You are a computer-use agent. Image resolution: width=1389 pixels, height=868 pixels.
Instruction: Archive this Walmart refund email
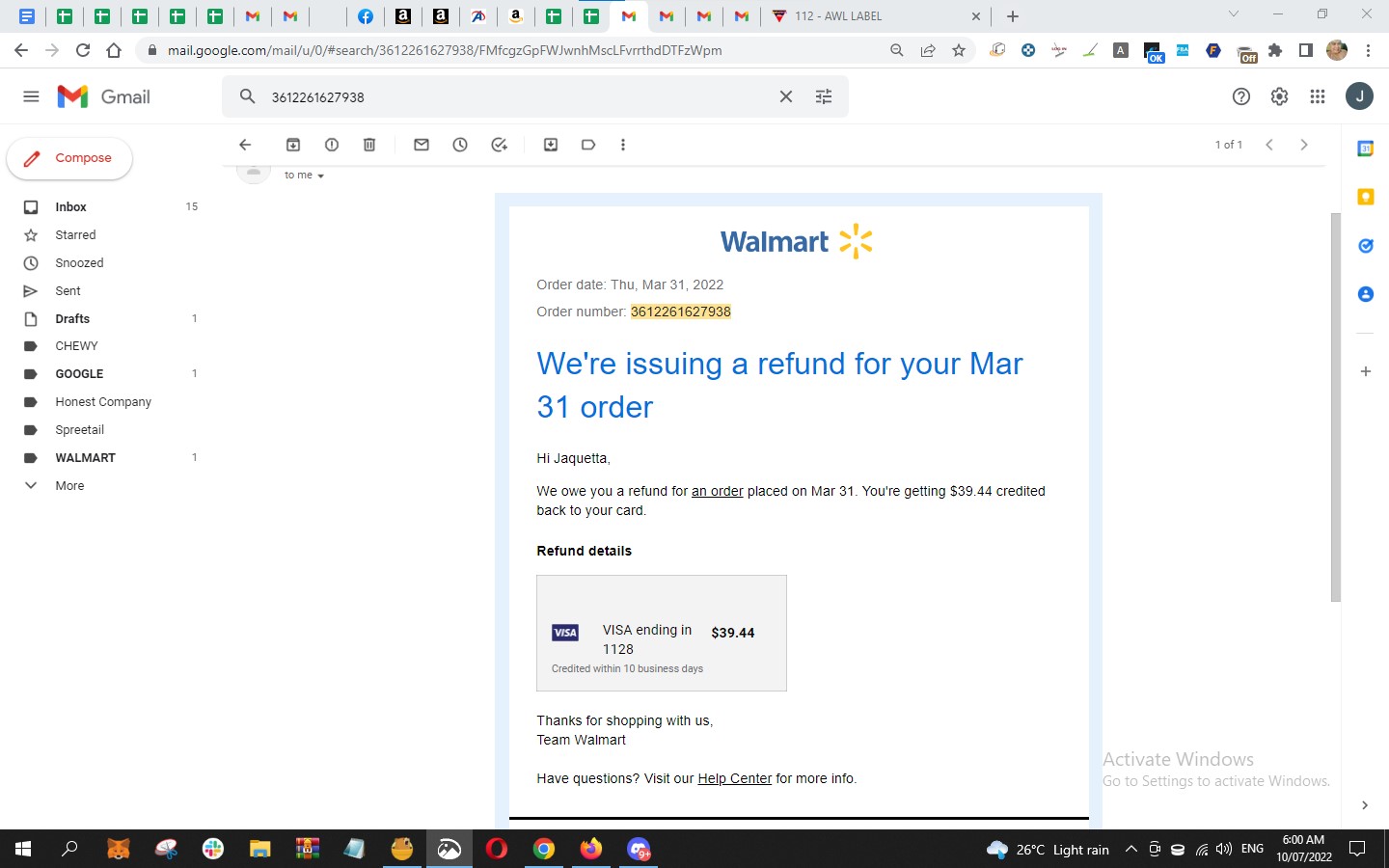tap(293, 145)
